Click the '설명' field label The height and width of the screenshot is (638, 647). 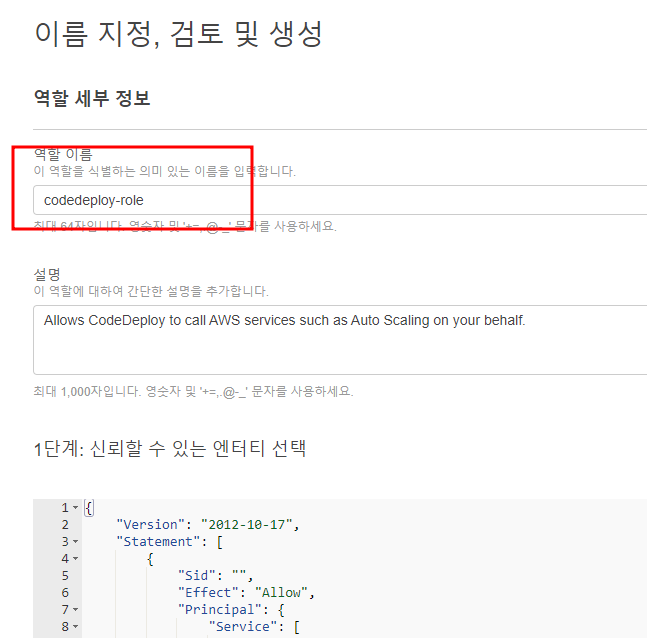[x=47, y=273]
